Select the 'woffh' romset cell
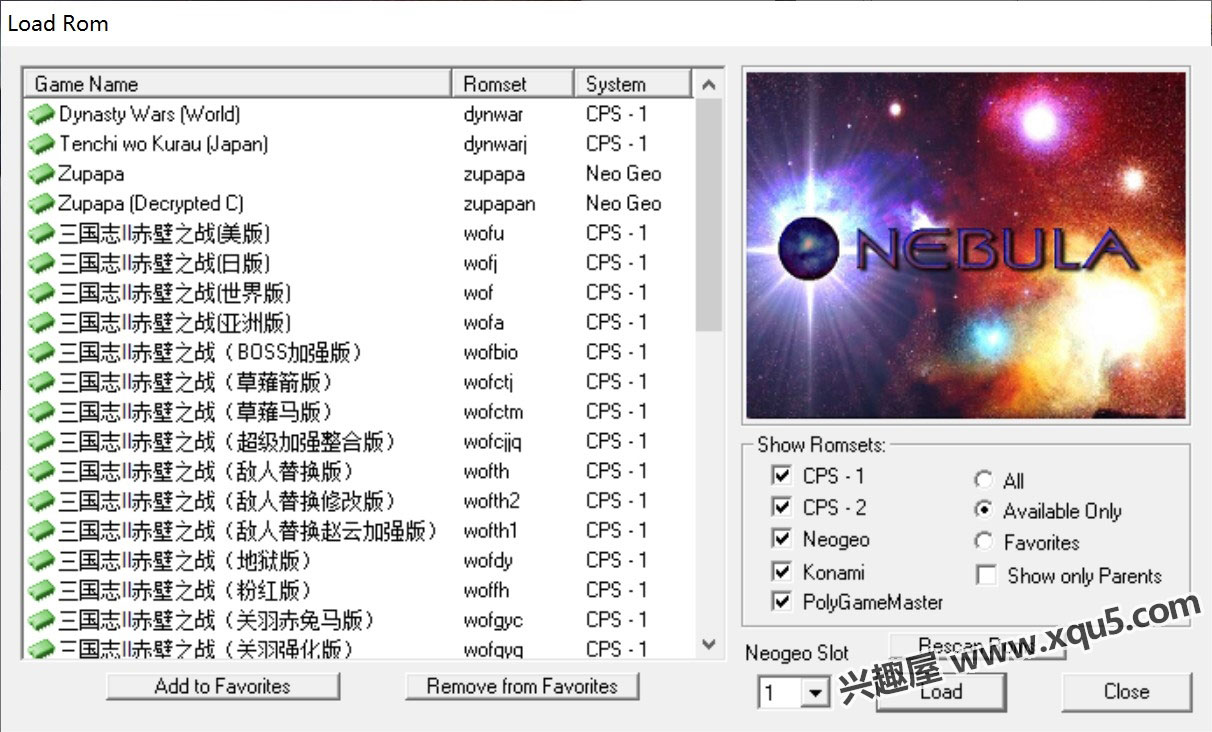1212x732 pixels. (486, 591)
